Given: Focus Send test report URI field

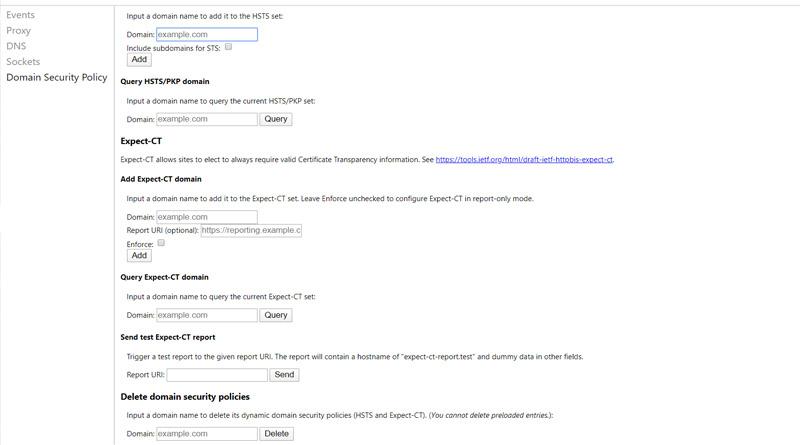Looking at the screenshot, I should pyautogui.click(x=217, y=375).
